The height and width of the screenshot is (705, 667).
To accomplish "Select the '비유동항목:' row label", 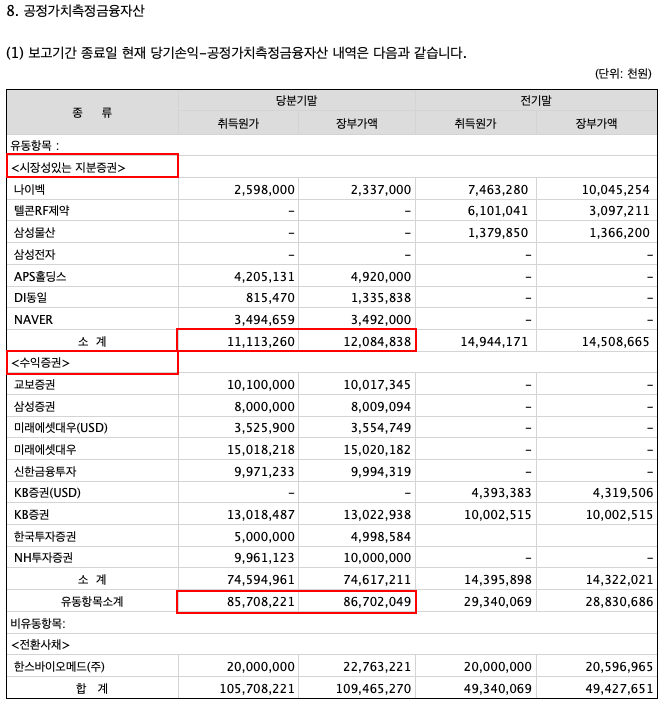I will (38, 624).
